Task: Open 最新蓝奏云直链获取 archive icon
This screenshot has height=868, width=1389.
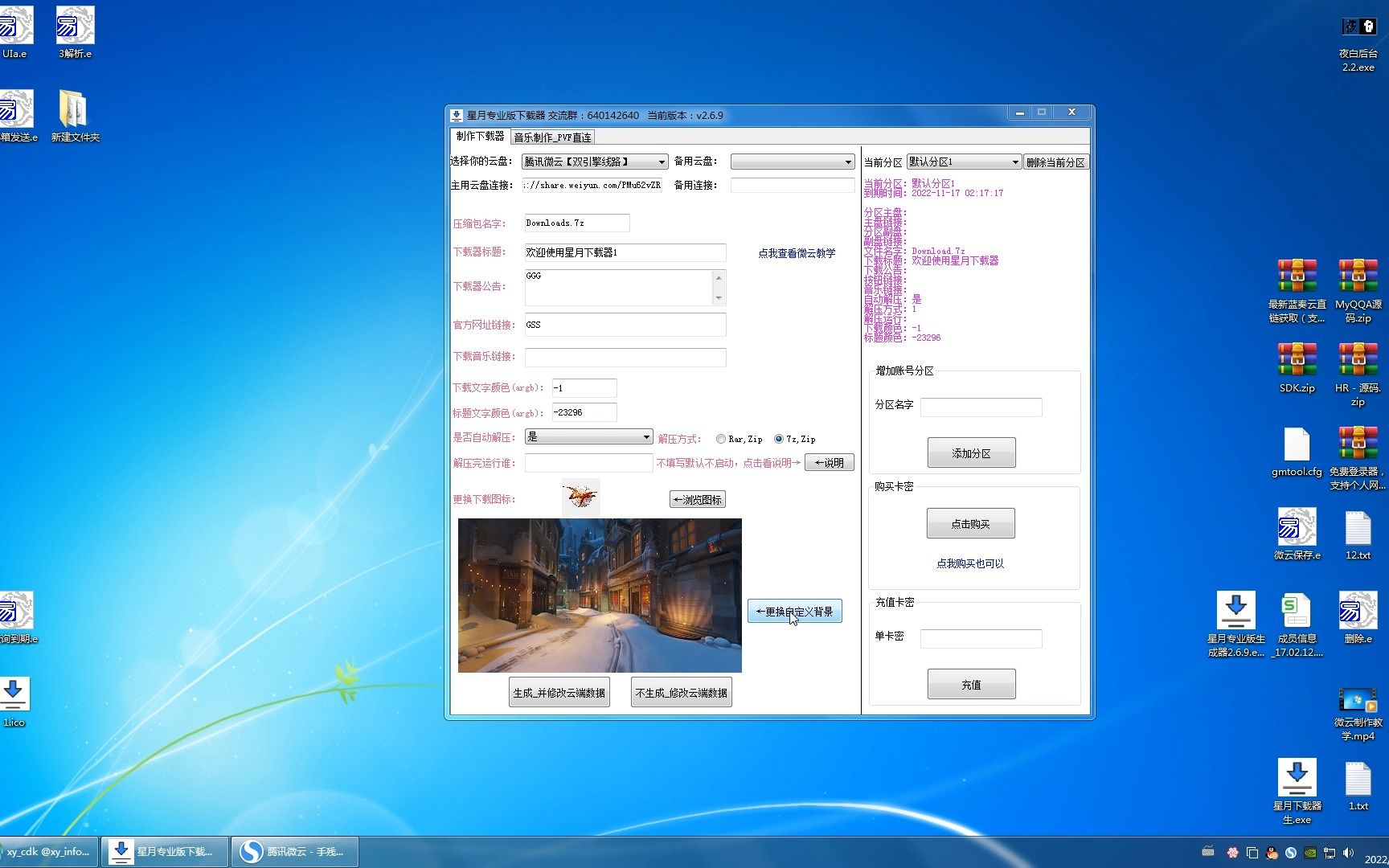Action: (x=1297, y=290)
